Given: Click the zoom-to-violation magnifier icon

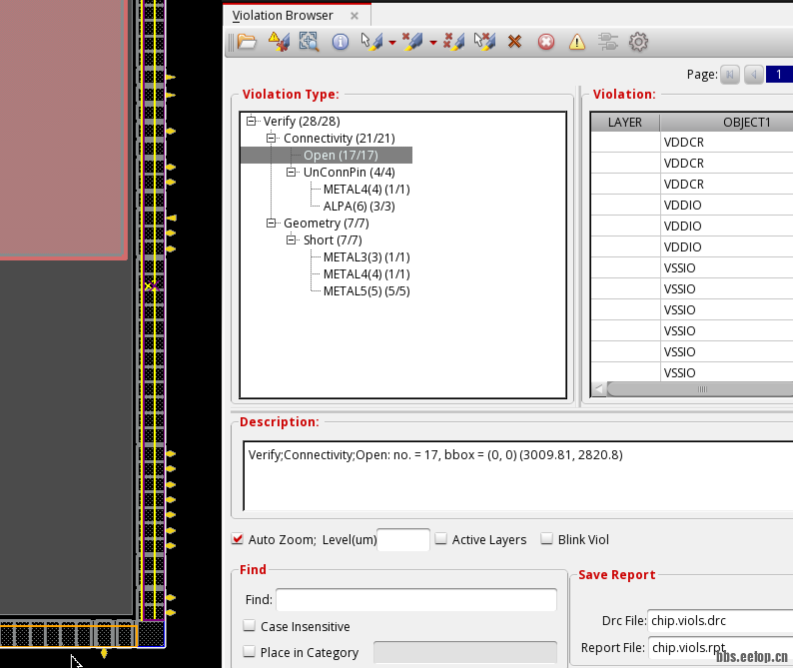Looking at the screenshot, I should point(308,42).
